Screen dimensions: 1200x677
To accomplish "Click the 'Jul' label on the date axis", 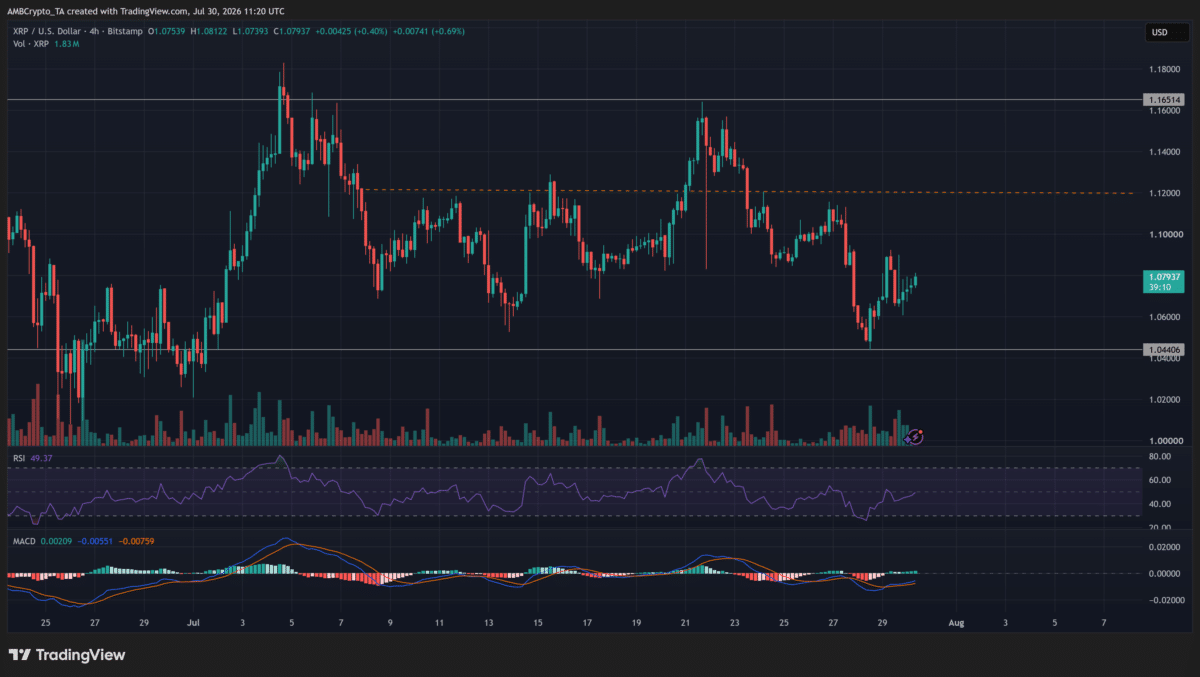I will coord(195,621).
